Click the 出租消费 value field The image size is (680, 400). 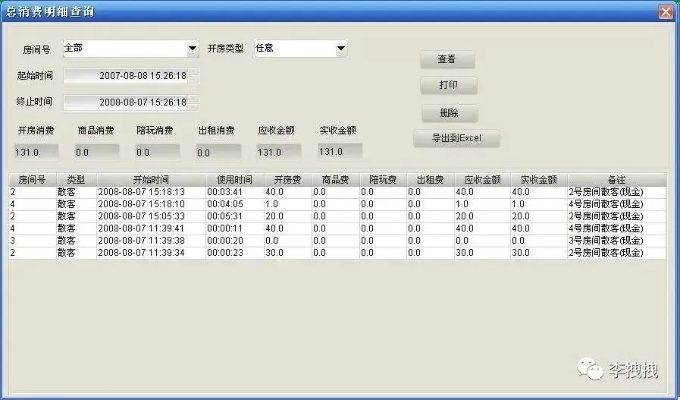[x=218, y=153]
